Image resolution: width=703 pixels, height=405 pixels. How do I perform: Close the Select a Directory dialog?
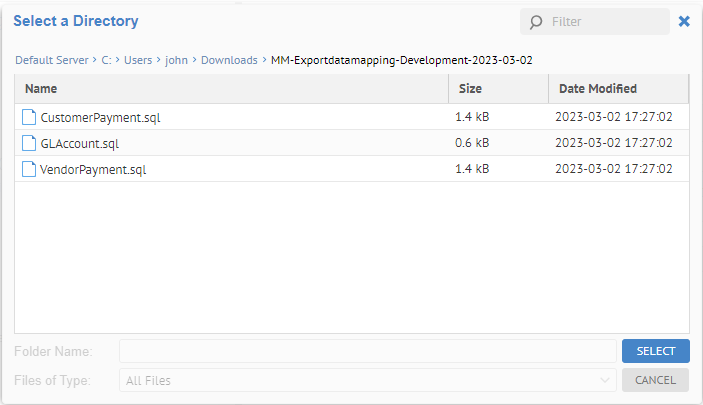pos(684,21)
